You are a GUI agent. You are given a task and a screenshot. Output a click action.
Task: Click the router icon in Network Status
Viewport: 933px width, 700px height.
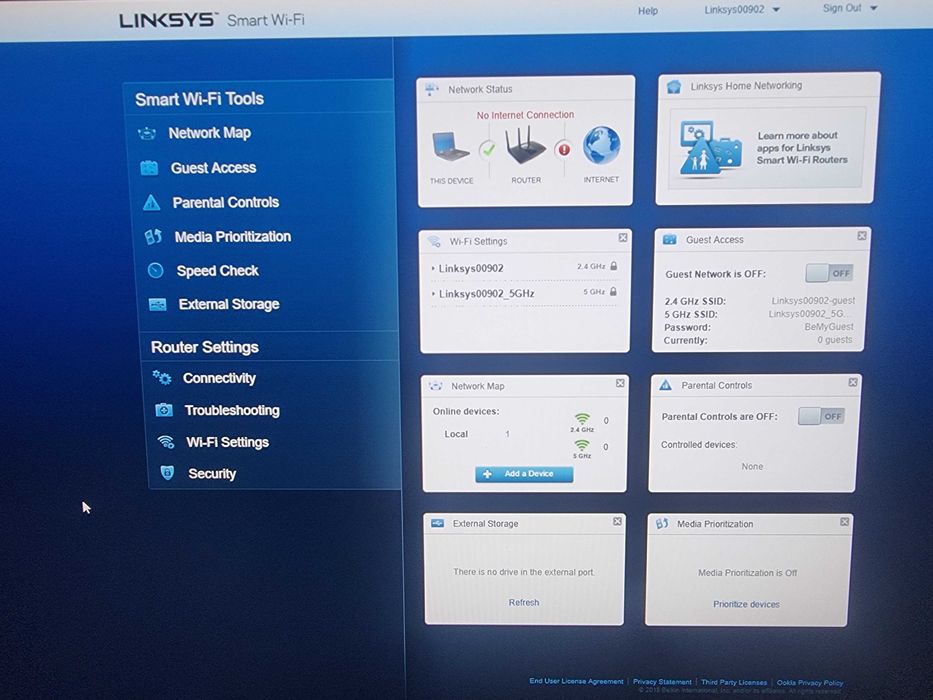click(525, 145)
